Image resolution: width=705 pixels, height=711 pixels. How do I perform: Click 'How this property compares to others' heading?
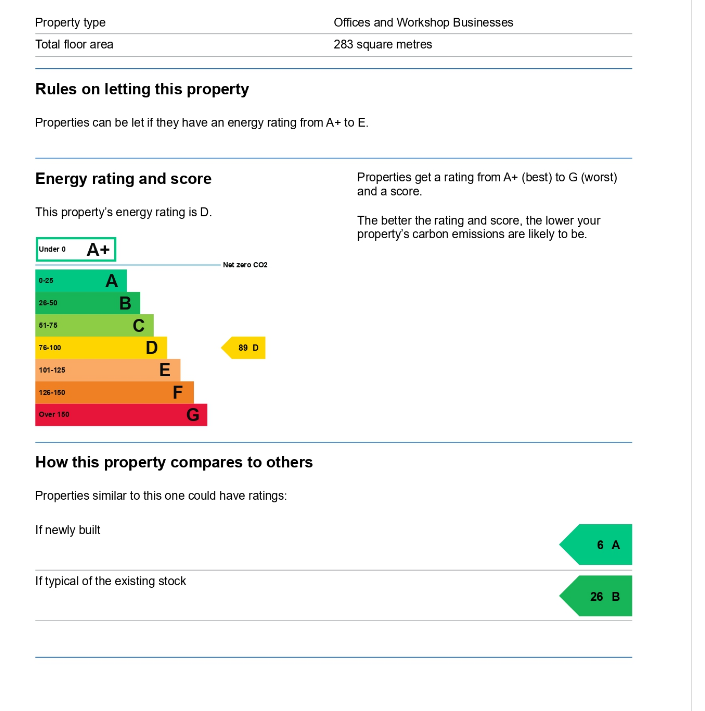pos(174,462)
